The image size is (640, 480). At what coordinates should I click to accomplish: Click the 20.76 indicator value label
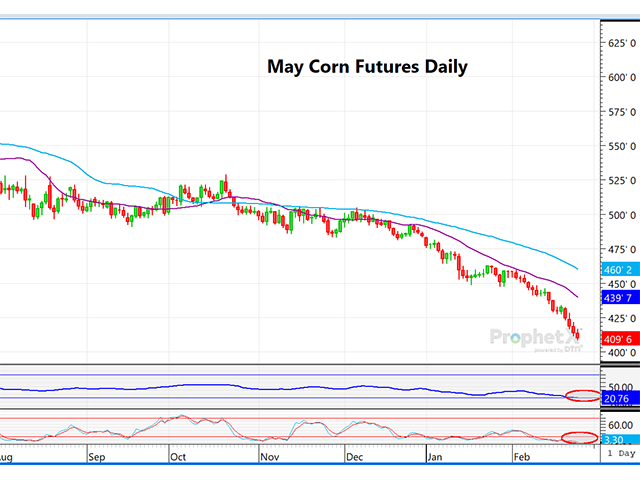pyautogui.click(x=620, y=399)
